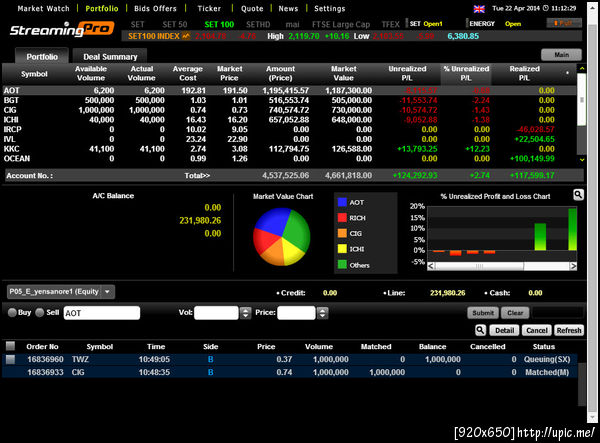Image resolution: width=600 pixels, height=443 pixels.
Task: Open the Ticker menu
Action: coord(209,8)
